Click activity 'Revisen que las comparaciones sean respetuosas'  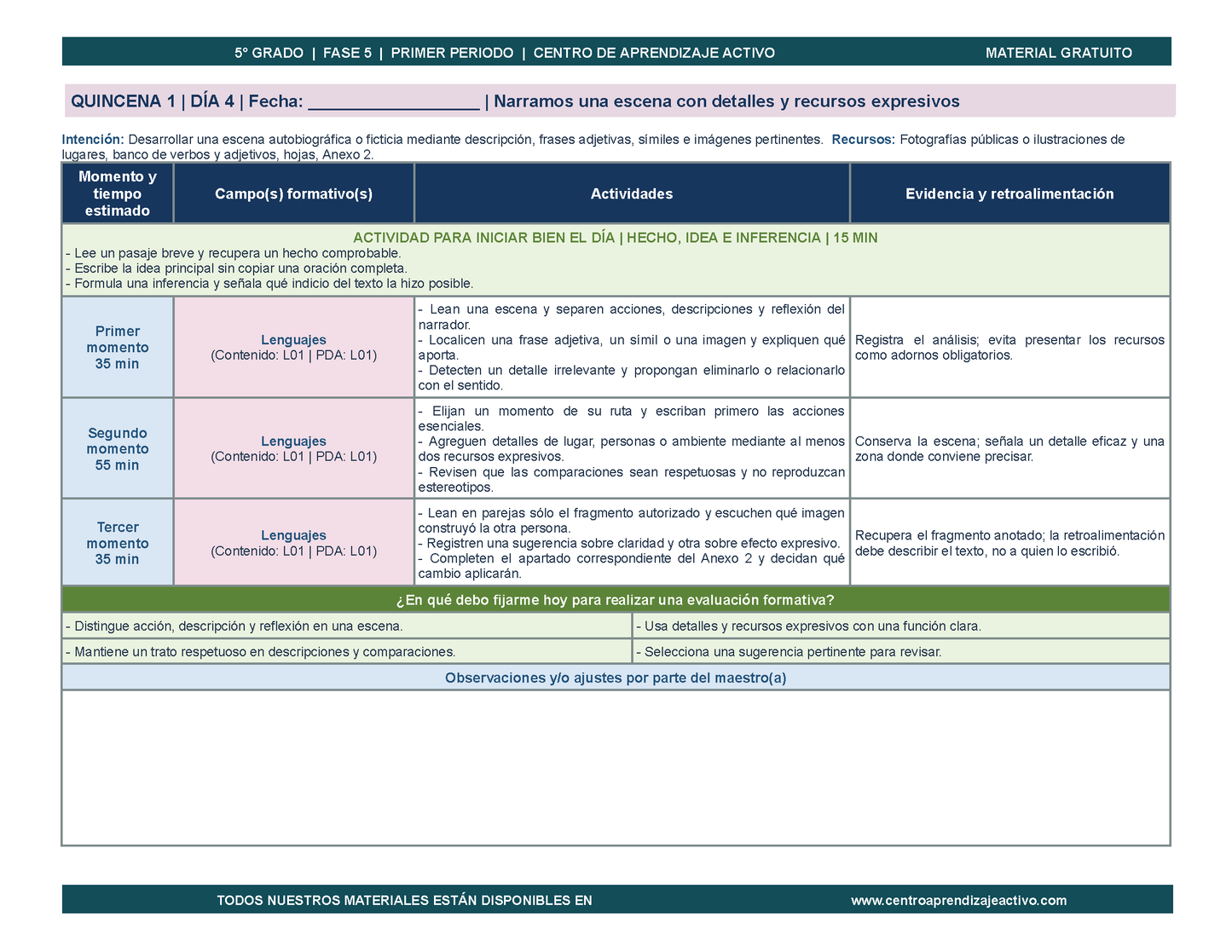pyautogui.click(x=632, y=480)
